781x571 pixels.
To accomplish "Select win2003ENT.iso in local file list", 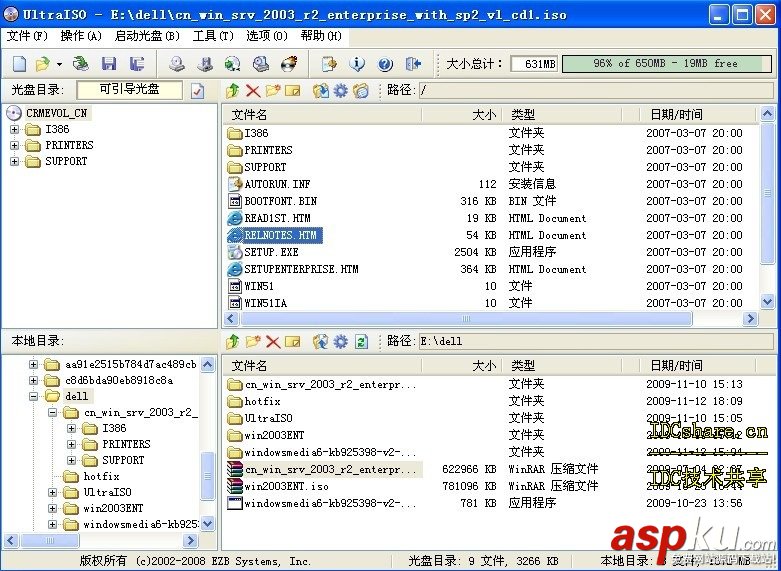I will click(286, 486).
